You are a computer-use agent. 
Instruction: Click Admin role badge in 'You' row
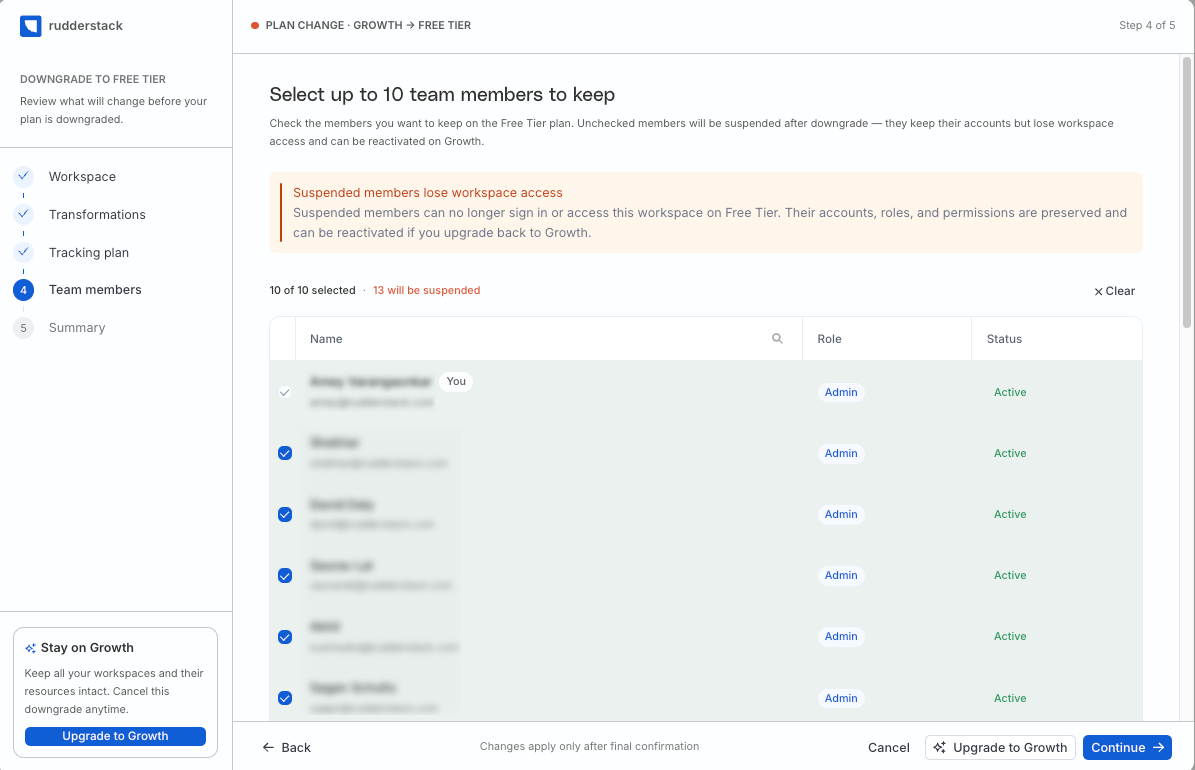point(841,393)
